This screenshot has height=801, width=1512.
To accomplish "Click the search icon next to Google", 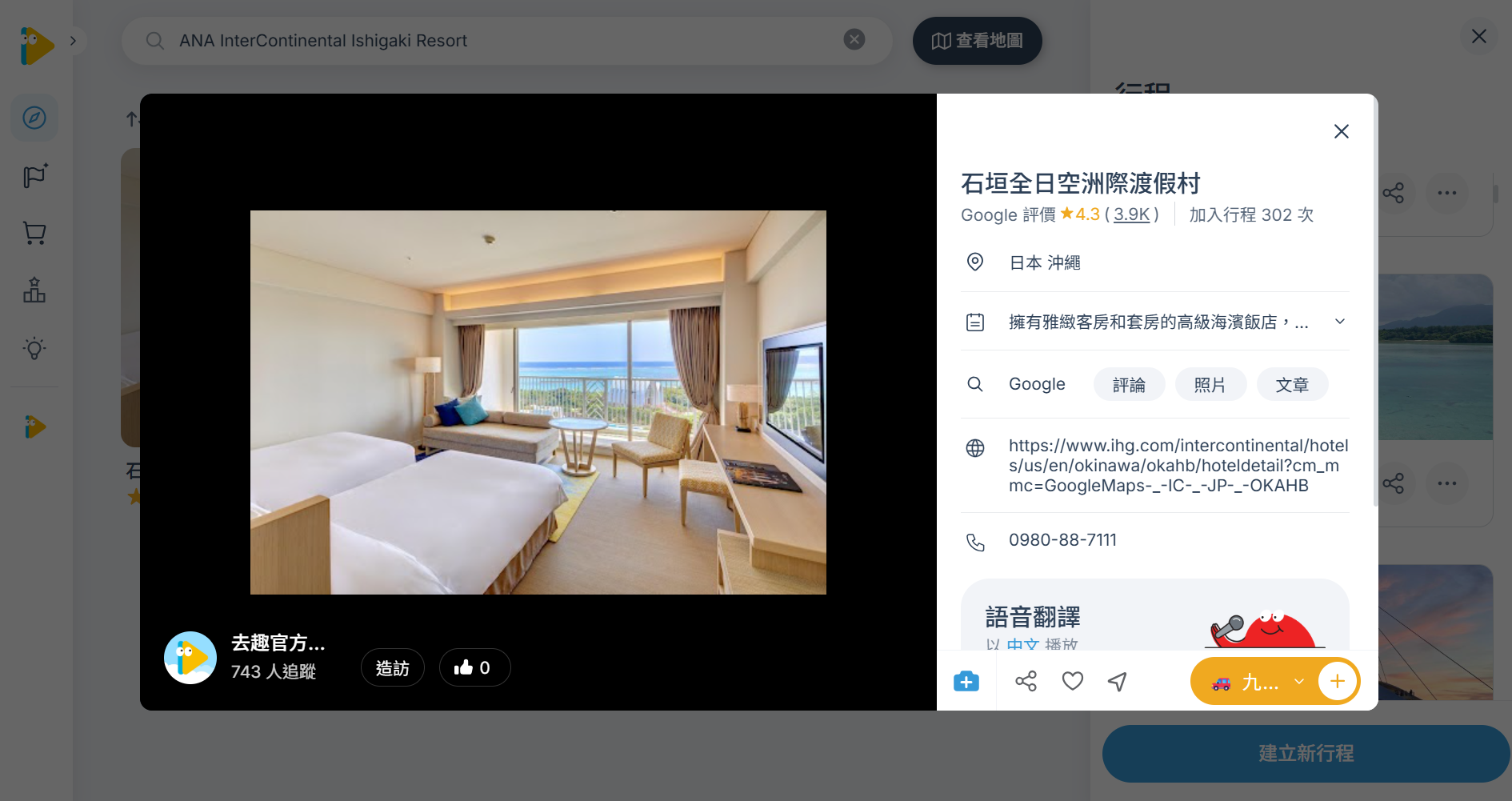I will click(975, 384).
